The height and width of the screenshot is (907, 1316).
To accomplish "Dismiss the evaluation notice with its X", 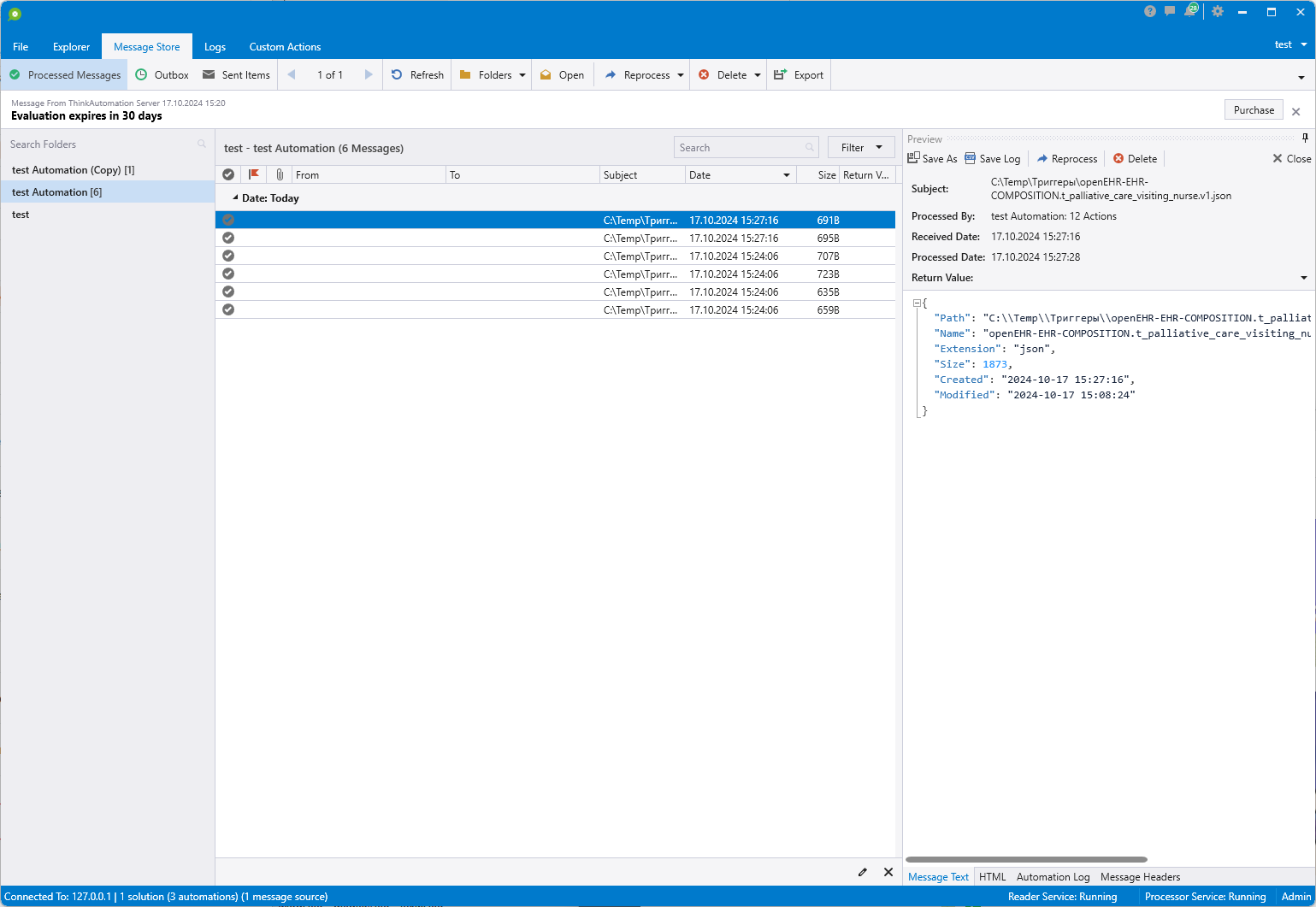I will pos(1296,111).
